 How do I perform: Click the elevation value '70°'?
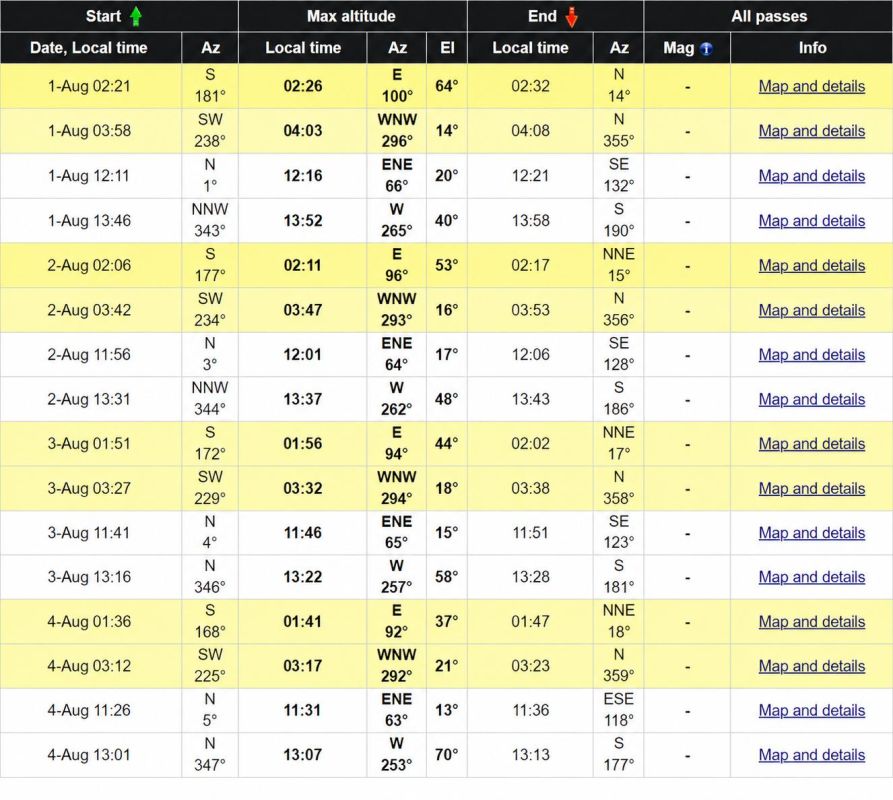[x=446, y=754]
